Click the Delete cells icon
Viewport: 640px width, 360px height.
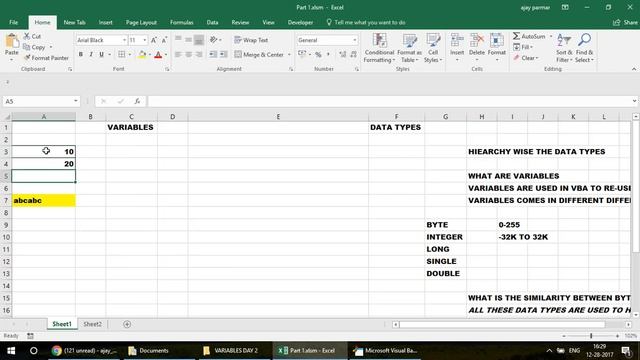point(477,41)
